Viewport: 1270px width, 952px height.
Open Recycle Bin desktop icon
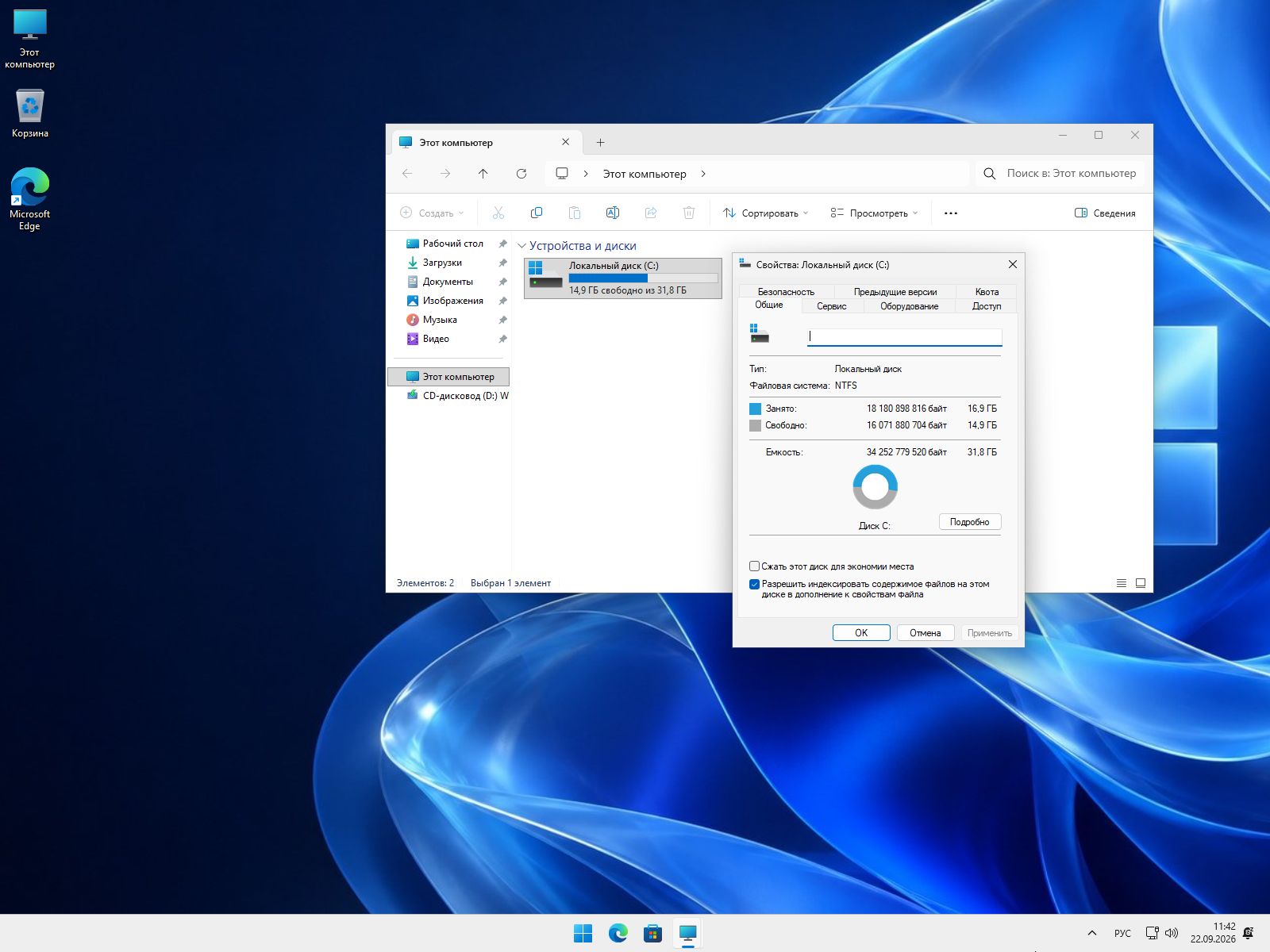point(29,113)
